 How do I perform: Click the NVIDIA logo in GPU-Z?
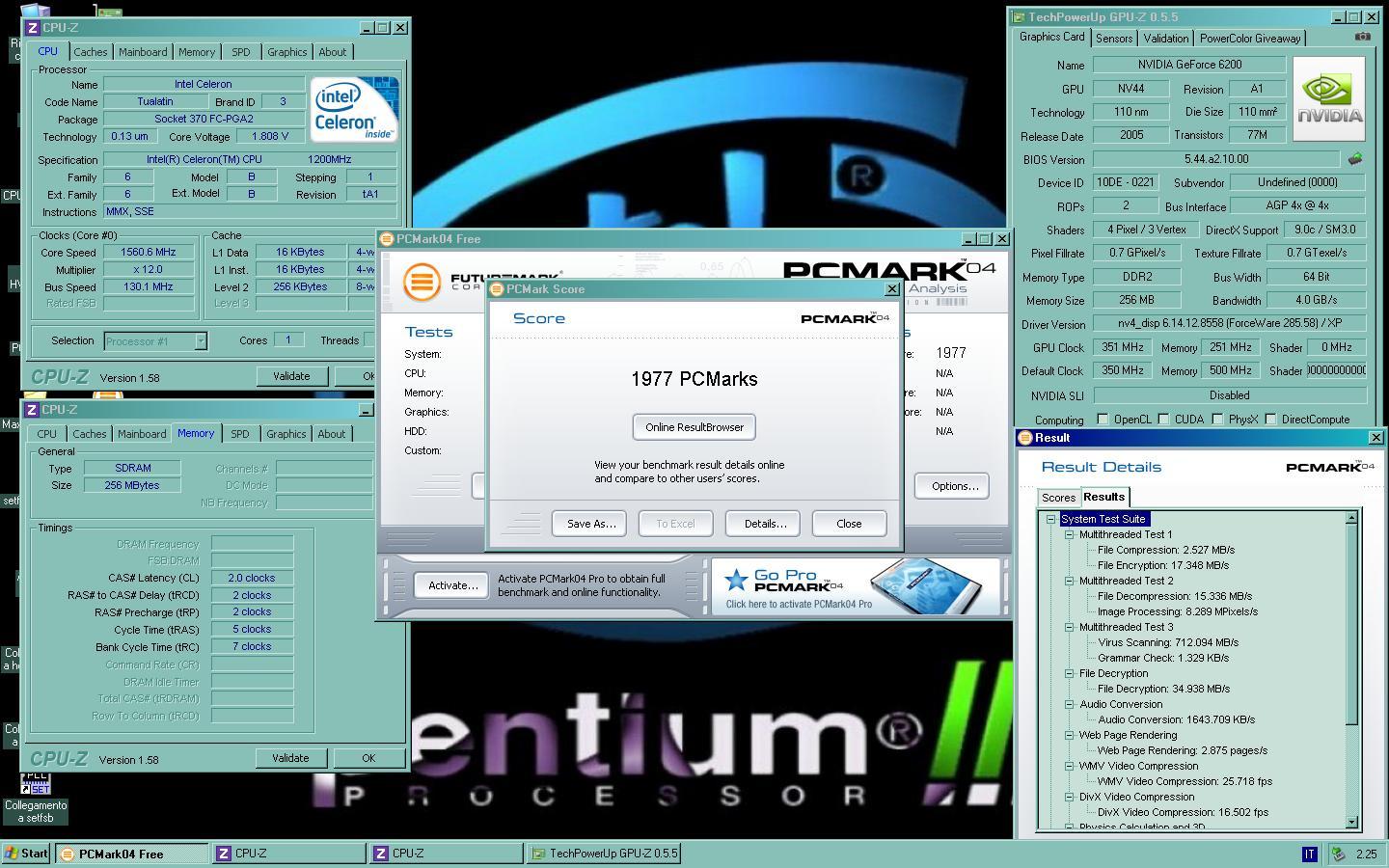tap(1329, 99)
